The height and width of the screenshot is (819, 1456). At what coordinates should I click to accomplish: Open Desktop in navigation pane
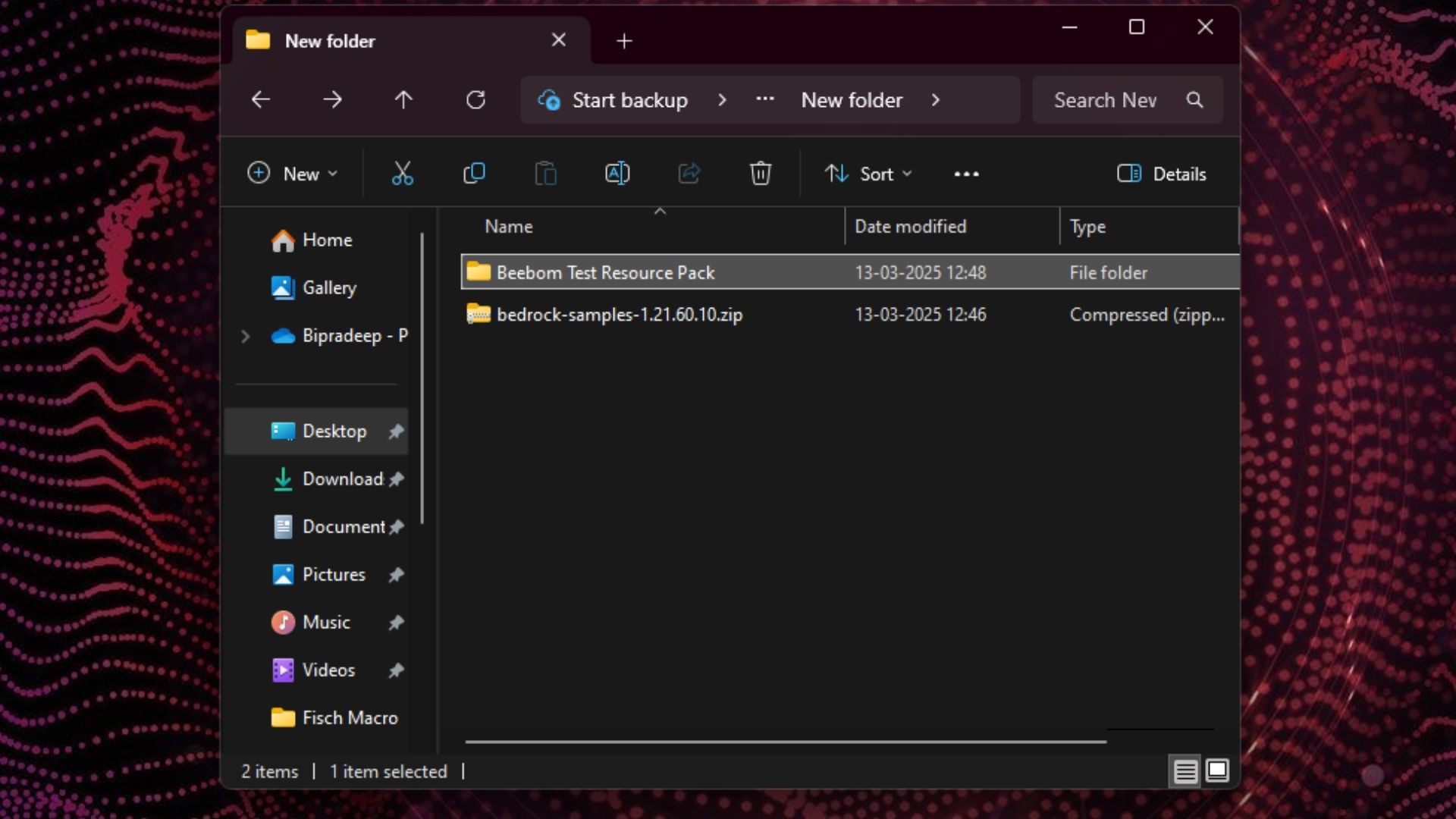pos(318,431)
